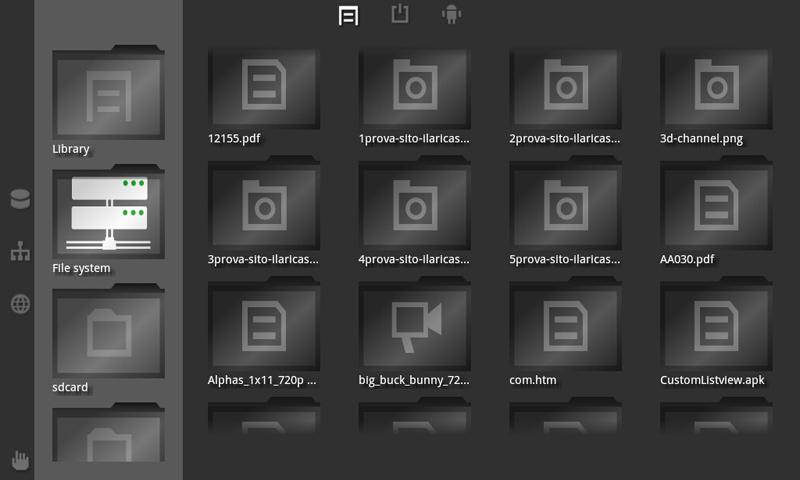Open the network tree icon in left rail

tap(20, 251)
